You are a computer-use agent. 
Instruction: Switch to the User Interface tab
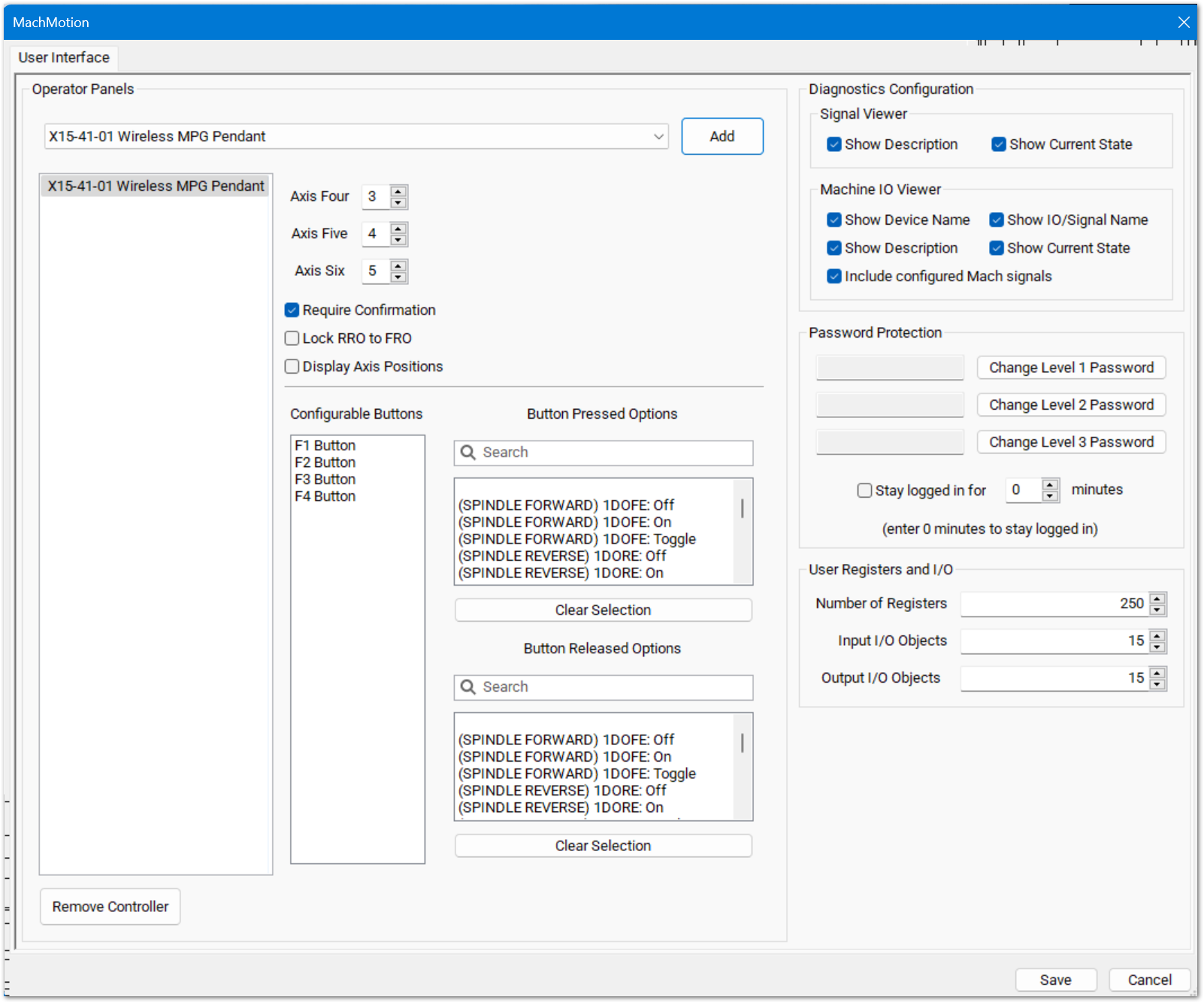(64, 58)
